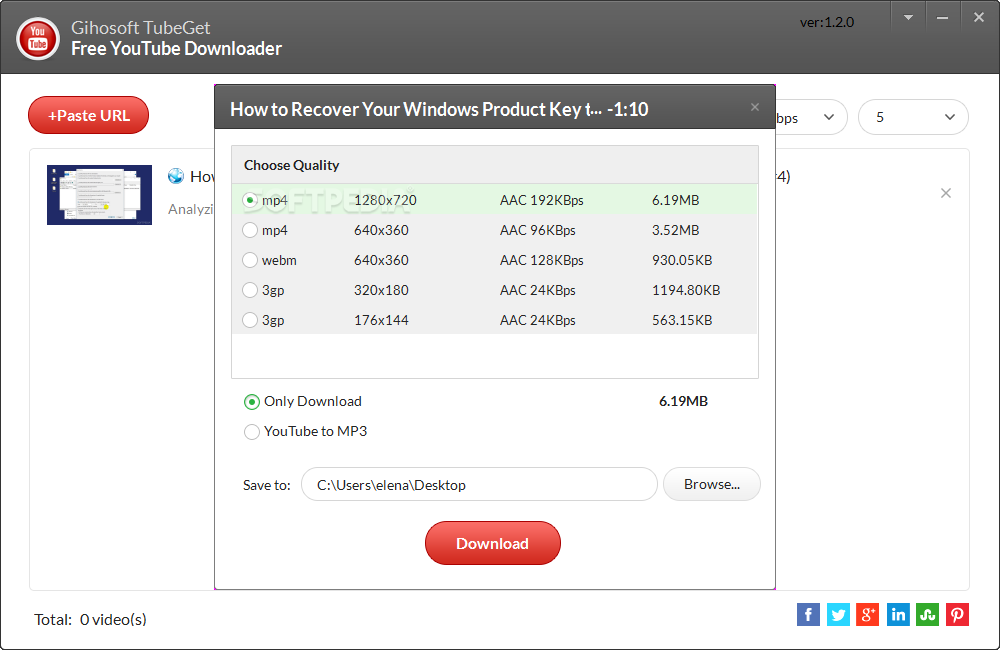This screenshot has width=1000, height=650.
Task: Open the simultaneous downloads dropdown showing 5
Action: pyautogui.click(x=913, y=117)
